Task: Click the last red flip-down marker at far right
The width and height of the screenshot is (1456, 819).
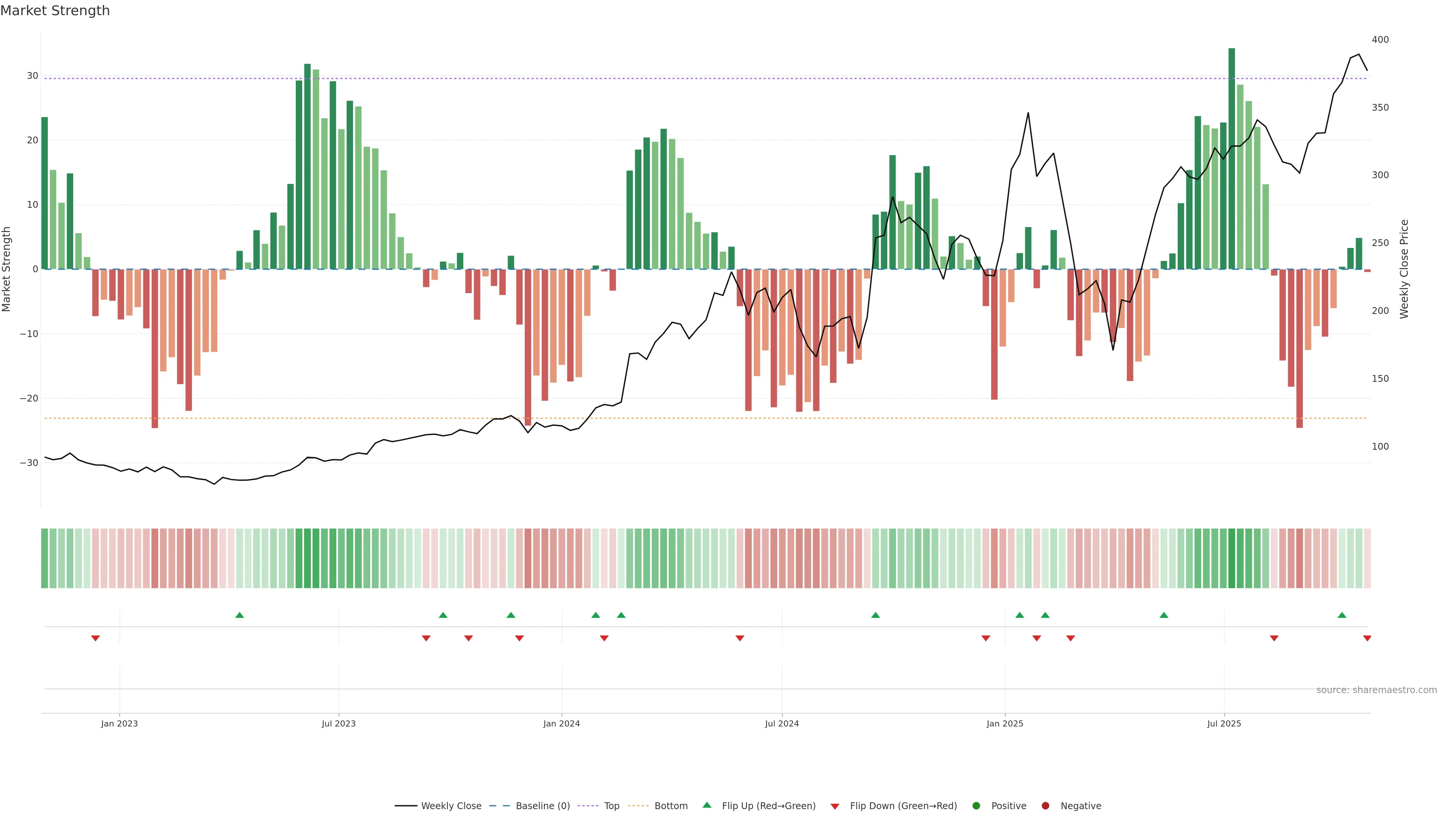Action: (1367, 638)
